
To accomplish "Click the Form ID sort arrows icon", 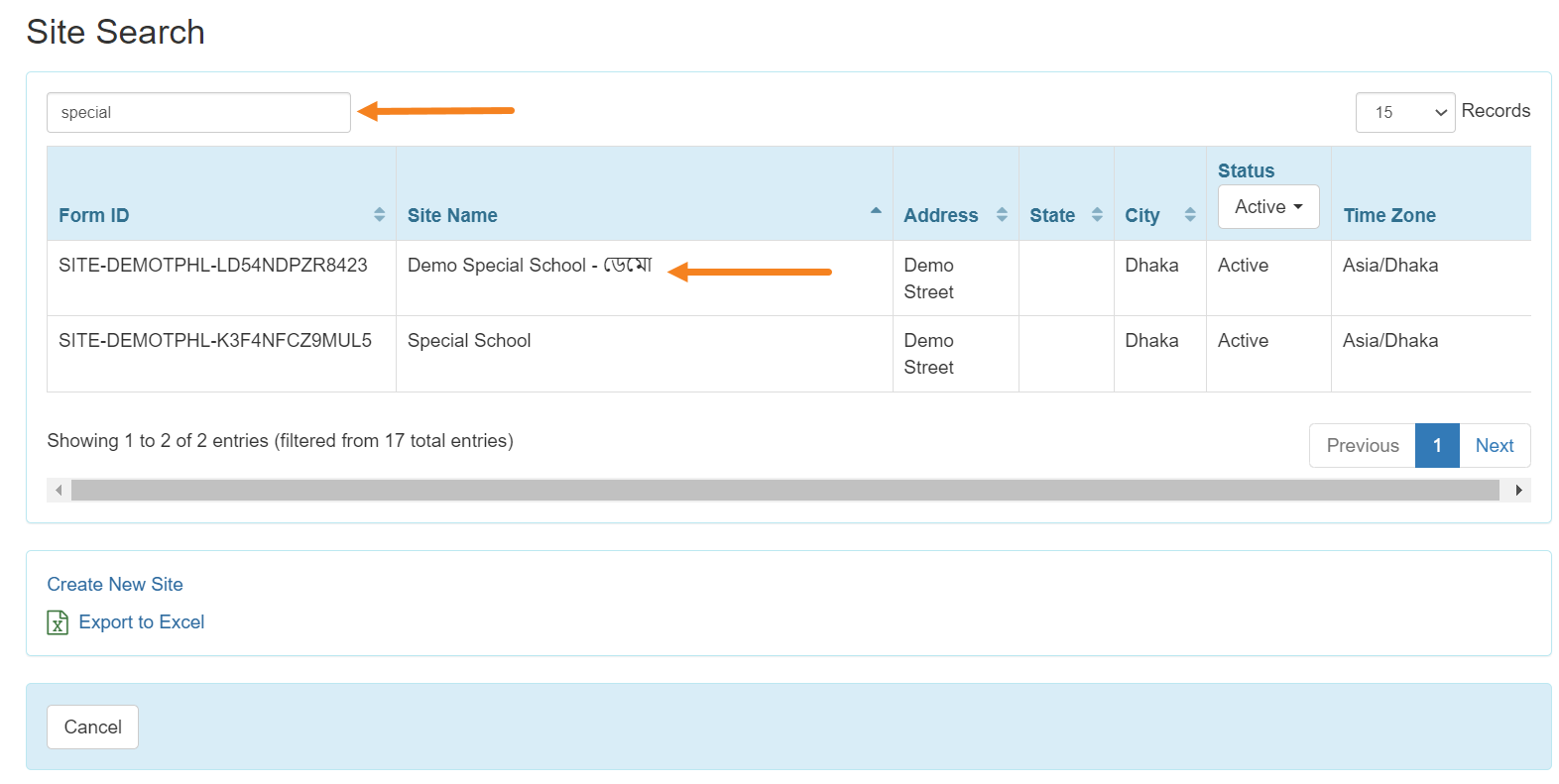I will click(379, 215).
